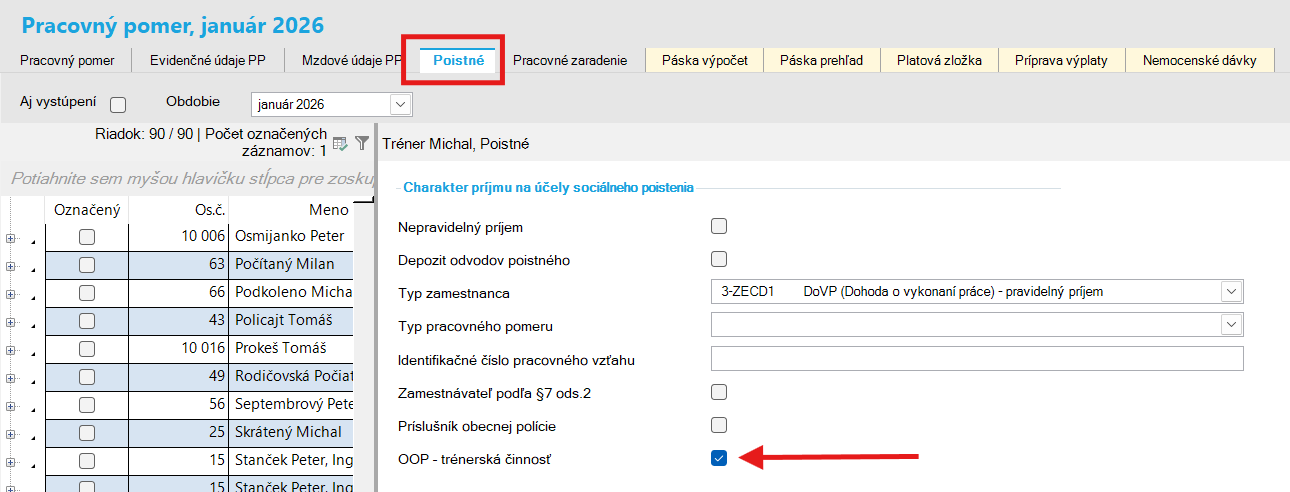The width and height of the screenshot is (1290, 492).
Task: Mark the Prokeš Tomáš row checkbox
Action: (87, 349)
